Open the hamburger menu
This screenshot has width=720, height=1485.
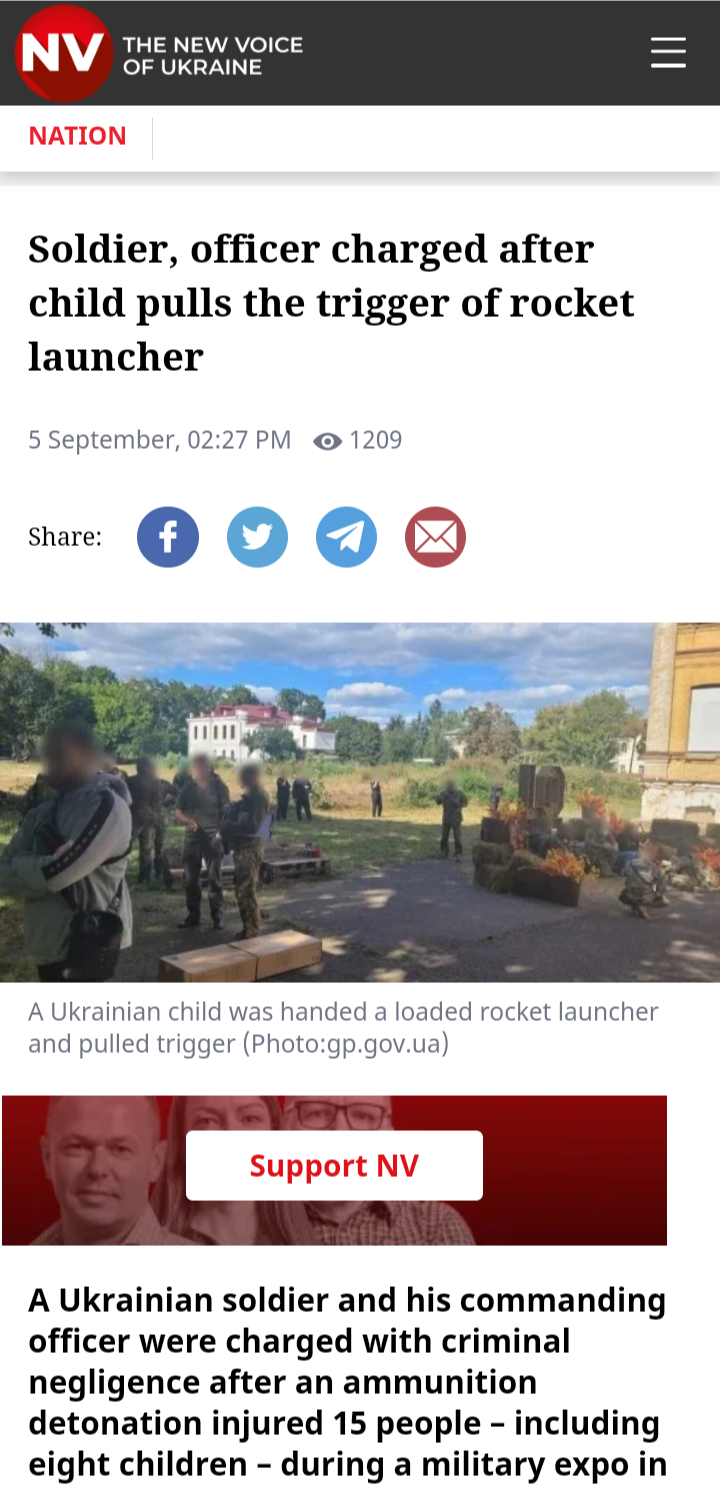point(668,52)
